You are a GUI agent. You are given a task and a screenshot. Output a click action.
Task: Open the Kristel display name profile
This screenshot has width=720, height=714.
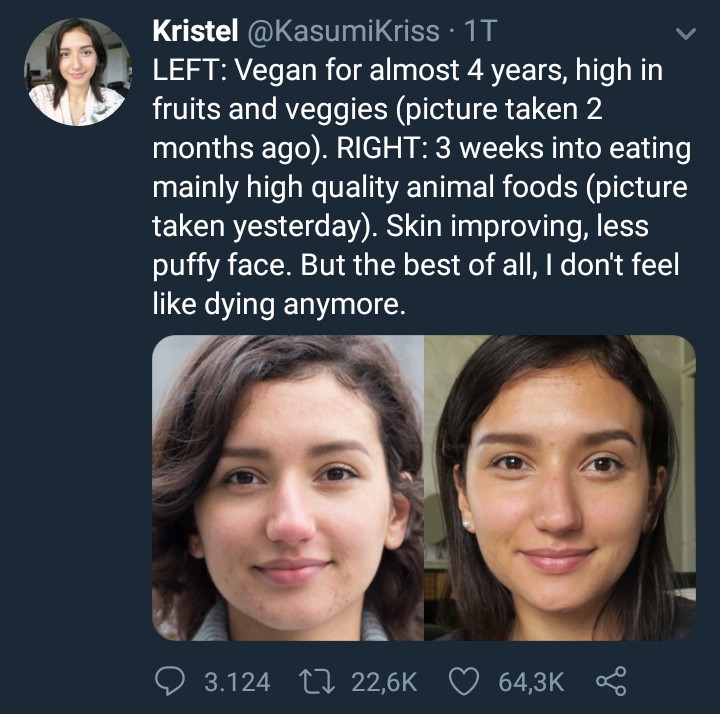(193, 31)
